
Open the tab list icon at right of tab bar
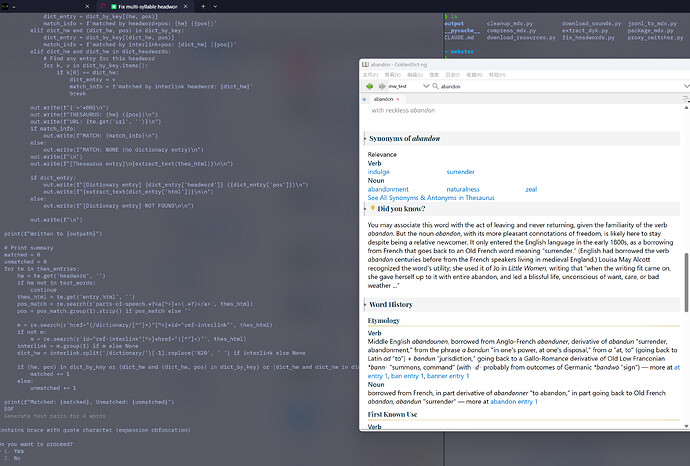[686, 99]
